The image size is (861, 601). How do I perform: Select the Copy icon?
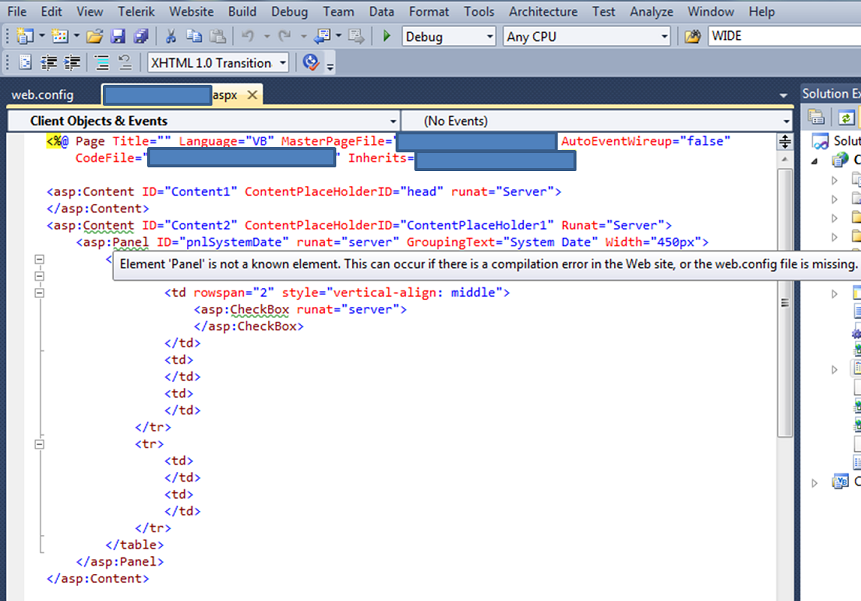click(x=193, y=35)
